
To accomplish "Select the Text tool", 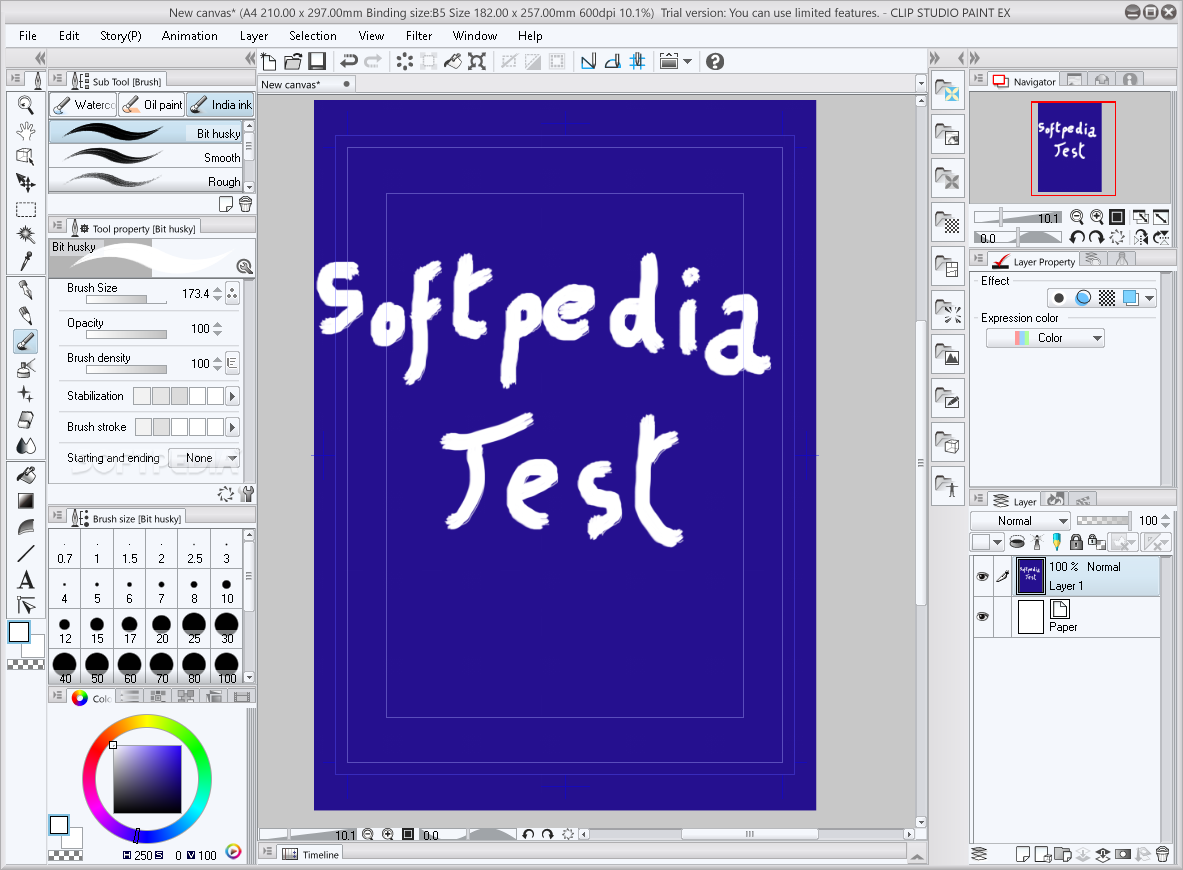I will (26, 579).
